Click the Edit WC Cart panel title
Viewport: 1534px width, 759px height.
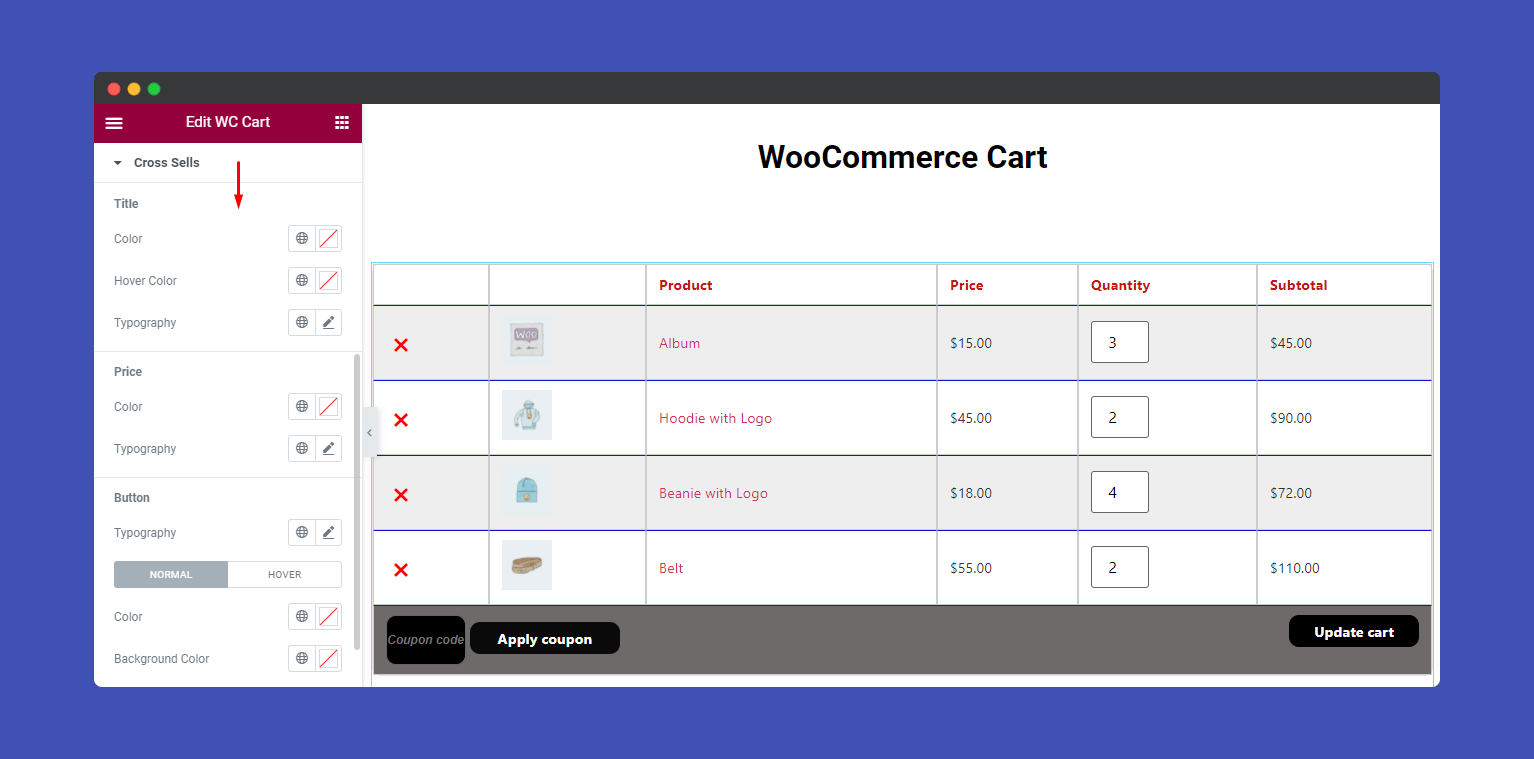pos(228,122)
